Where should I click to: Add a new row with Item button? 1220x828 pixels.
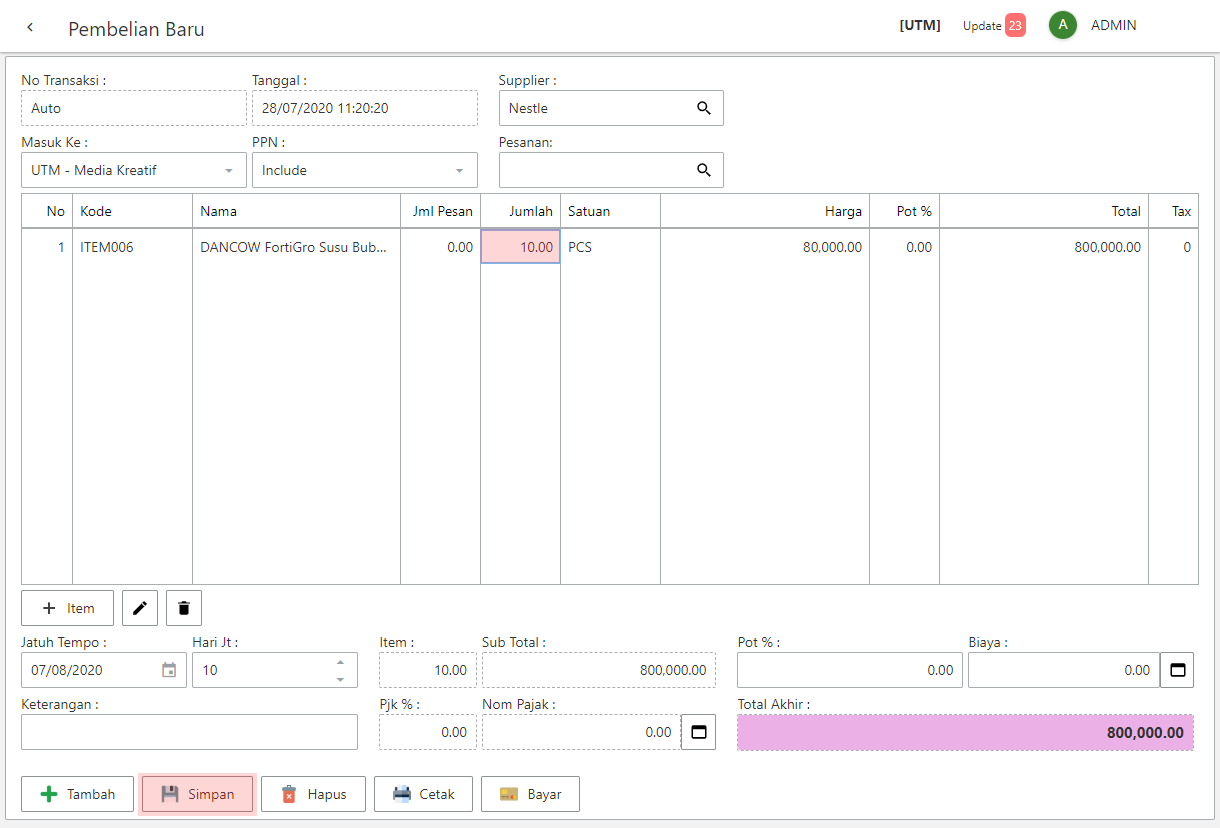pos(68,608)
